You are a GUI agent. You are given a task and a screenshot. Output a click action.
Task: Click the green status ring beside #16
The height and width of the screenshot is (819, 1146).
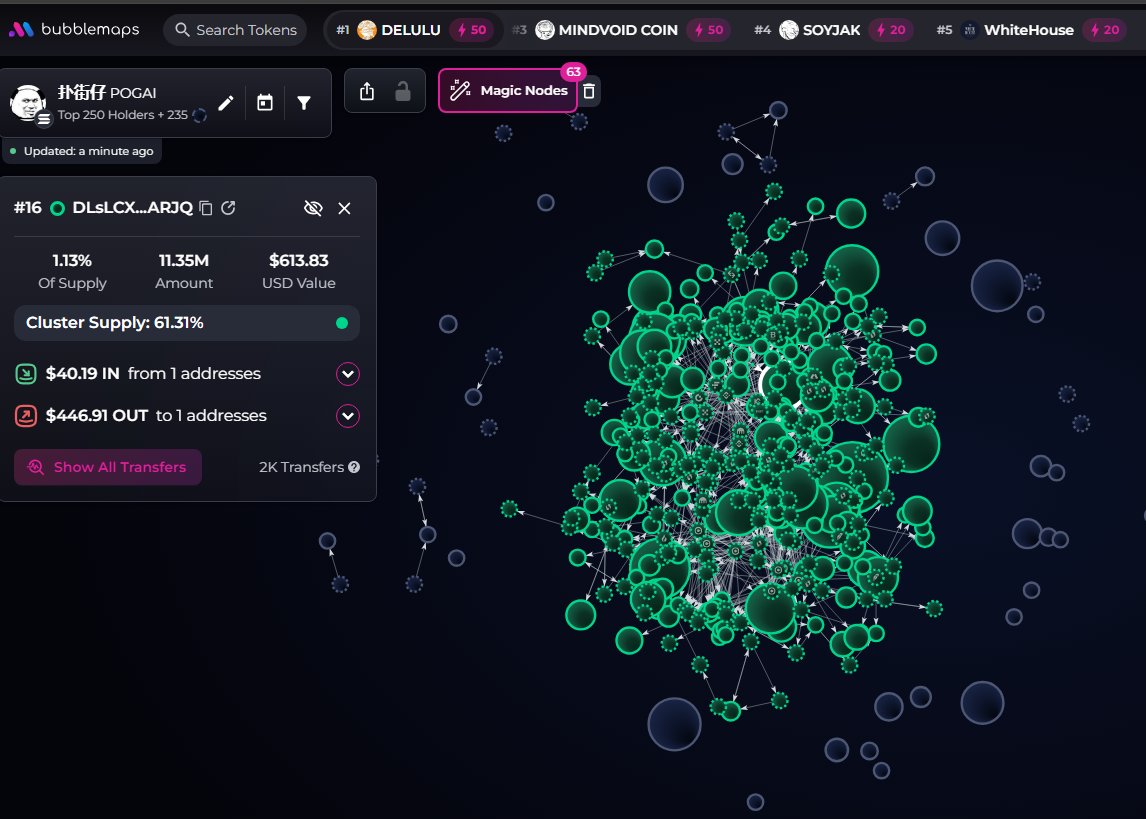coord(57,209)
